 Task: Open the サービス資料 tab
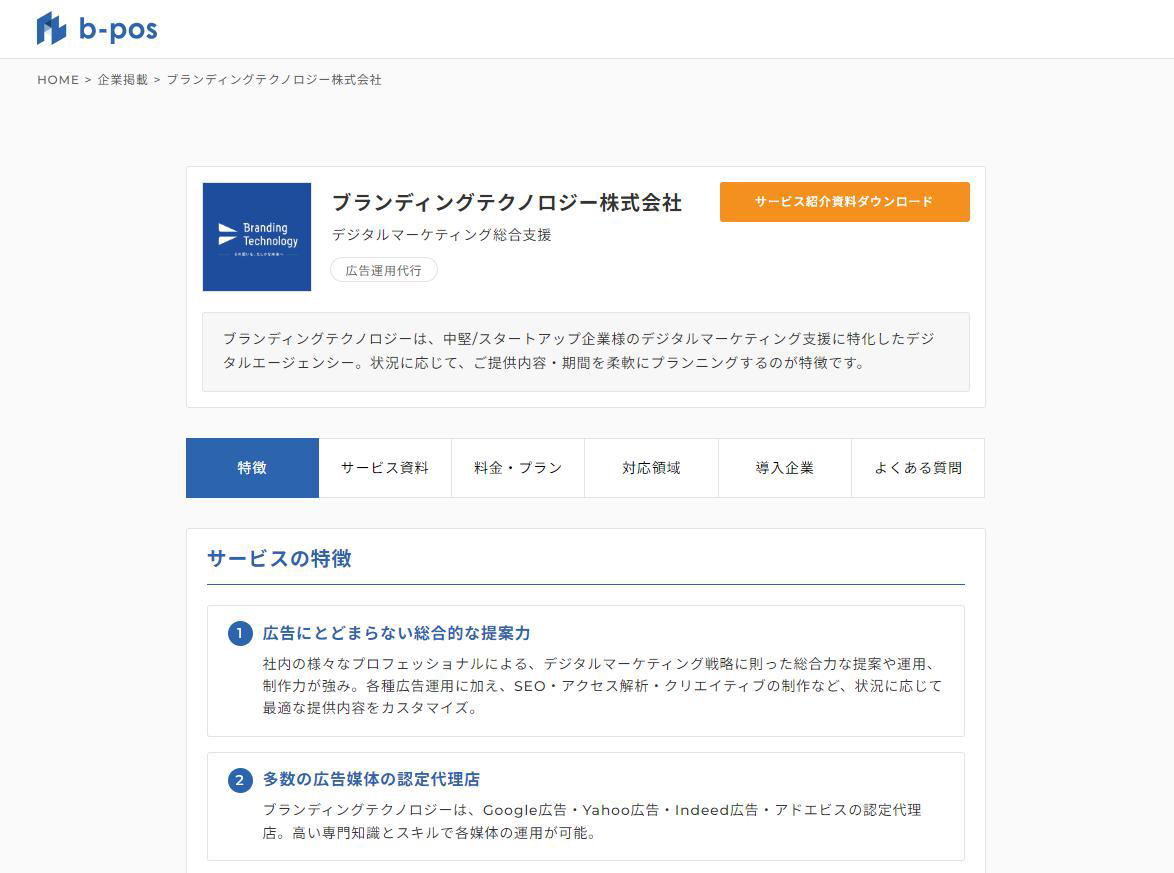tap(385, 468)
